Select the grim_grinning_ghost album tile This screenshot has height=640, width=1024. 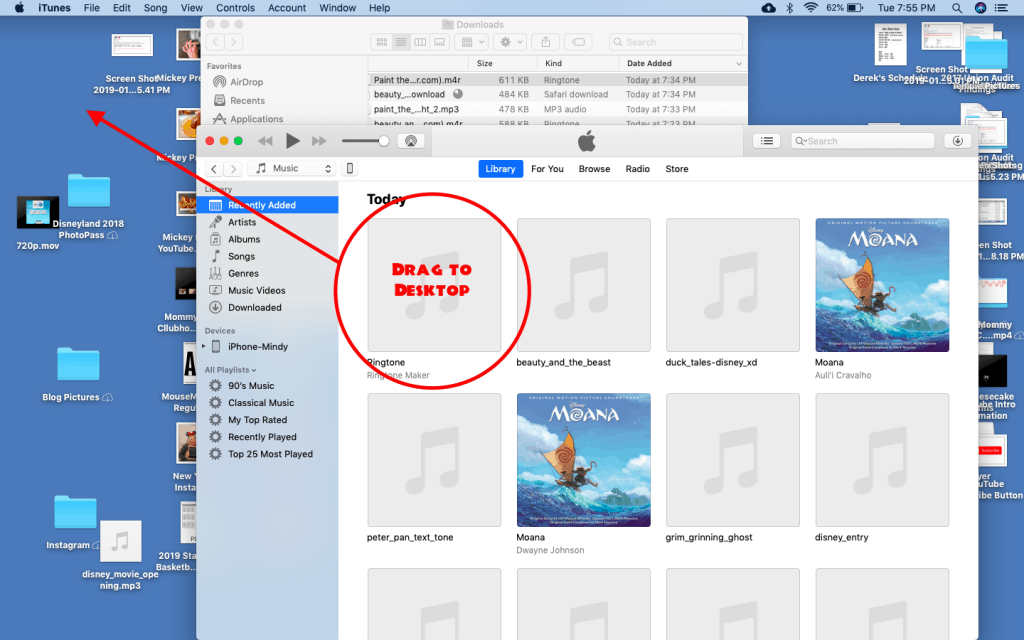pos(732,460)
